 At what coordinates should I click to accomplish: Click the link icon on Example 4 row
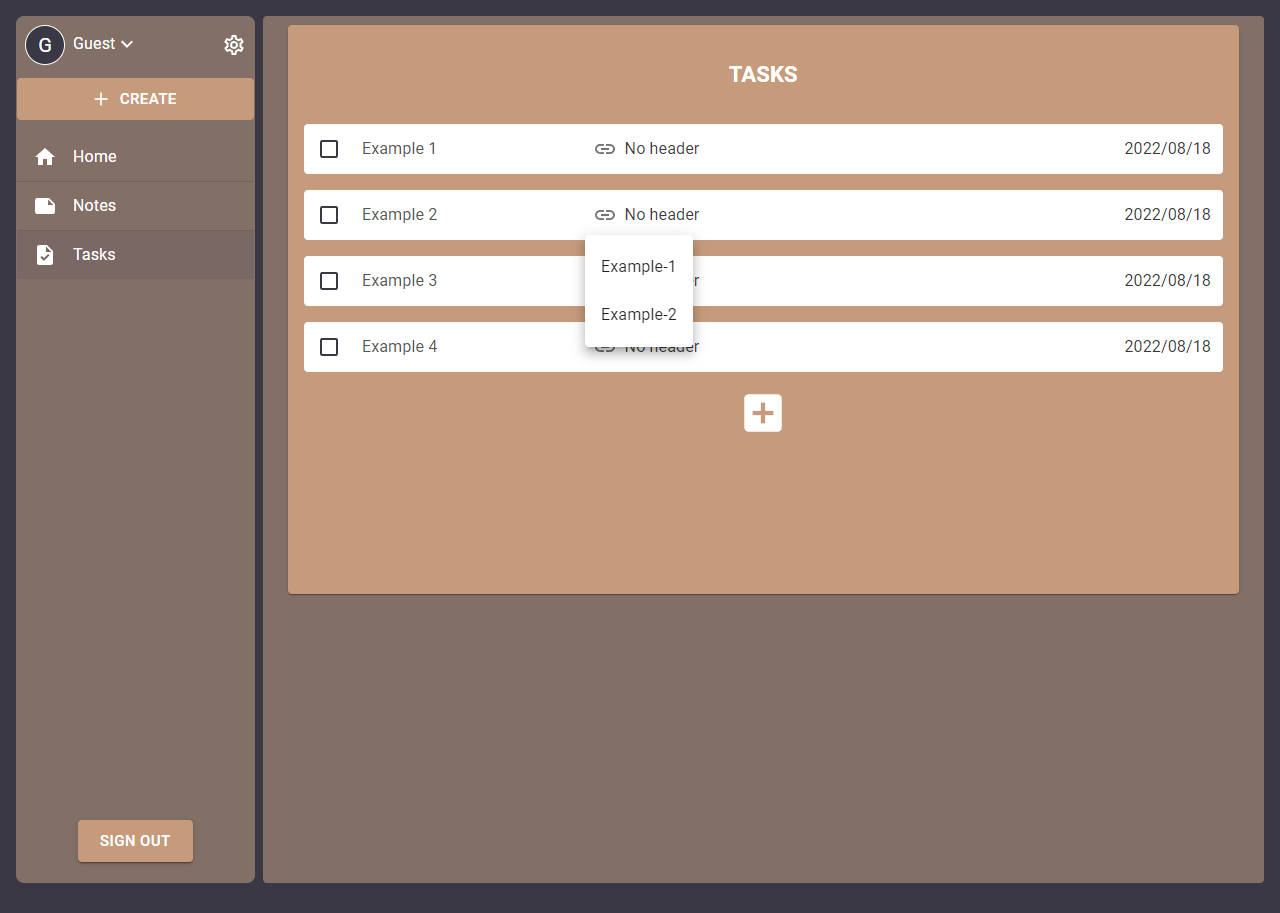pyautogui.click(x=605, y=347)
